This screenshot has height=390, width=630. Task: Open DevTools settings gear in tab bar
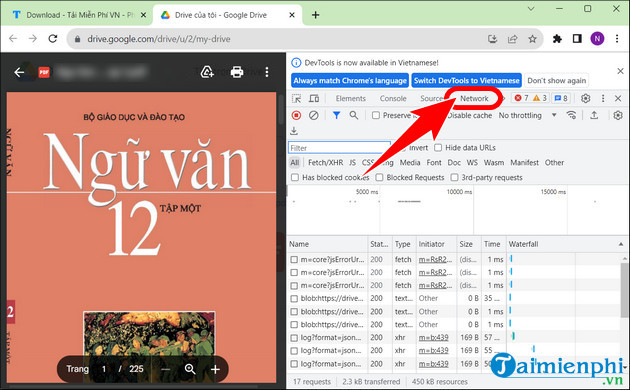585,98
